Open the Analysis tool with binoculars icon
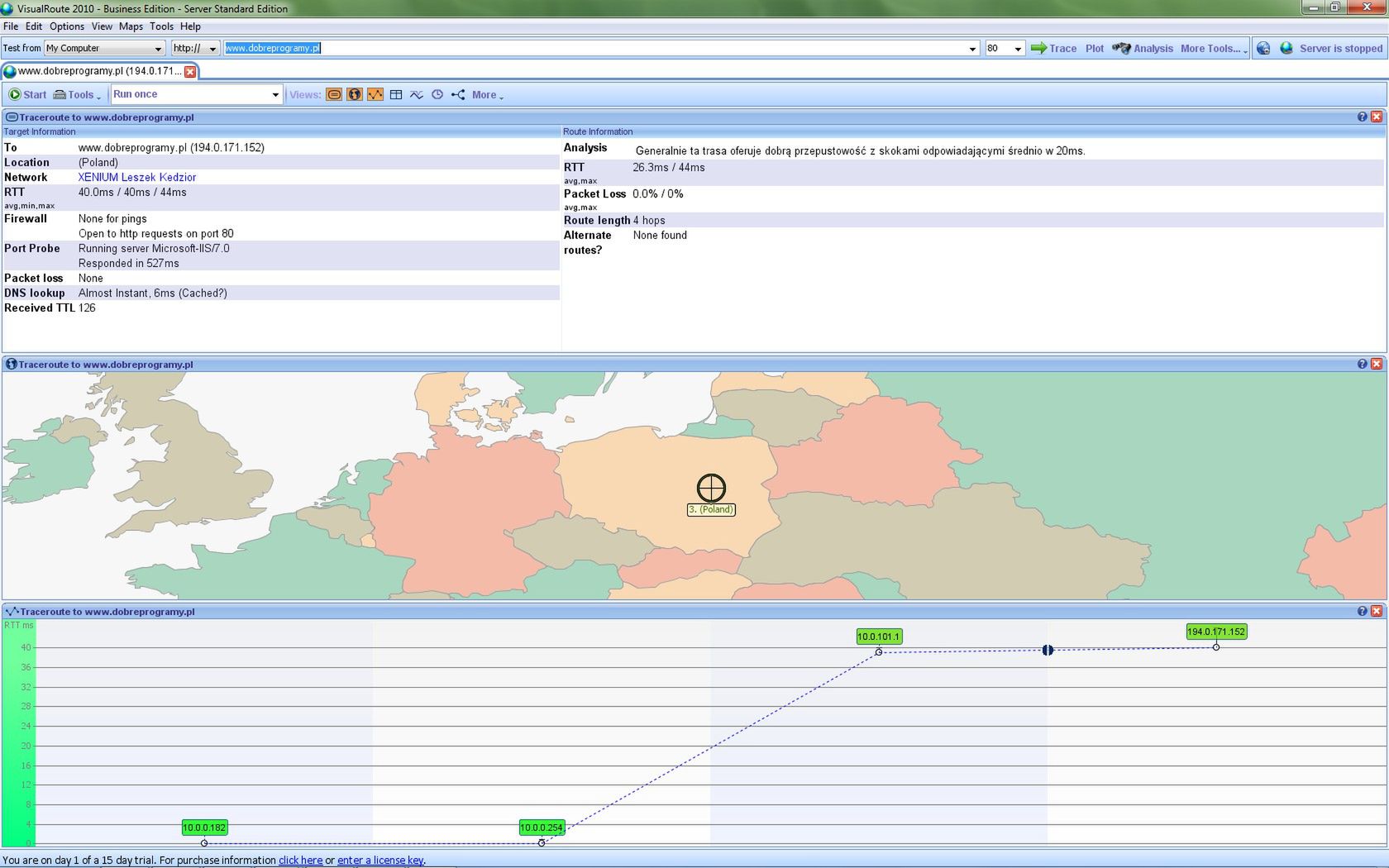The width and height of the screenshot is (1389, 868). pyautogui.click(x=1143, y=48)
